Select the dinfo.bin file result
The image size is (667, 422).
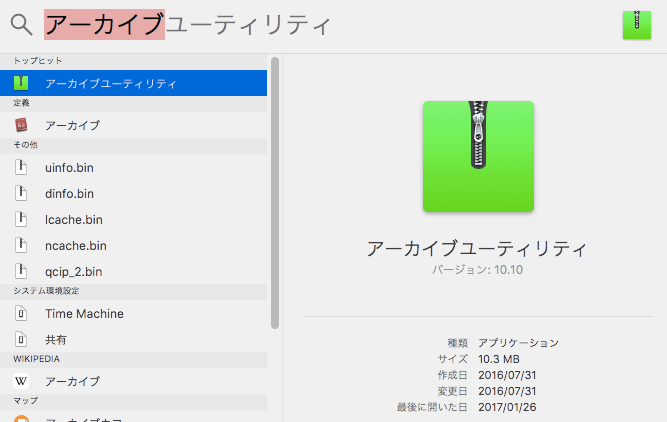134,194
